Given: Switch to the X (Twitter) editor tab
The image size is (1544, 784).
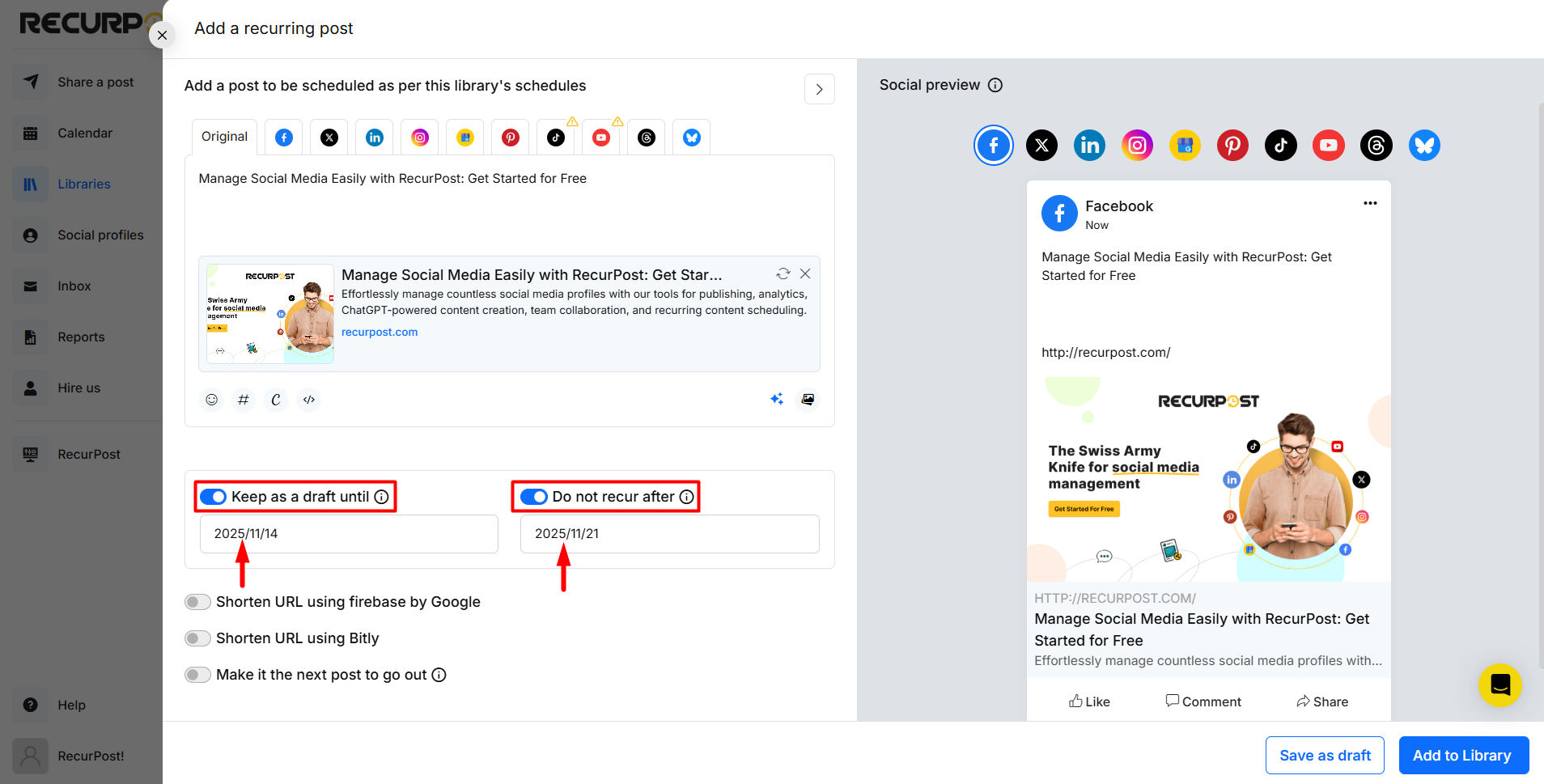Looking at the screenshot, I should coord(329,138).
